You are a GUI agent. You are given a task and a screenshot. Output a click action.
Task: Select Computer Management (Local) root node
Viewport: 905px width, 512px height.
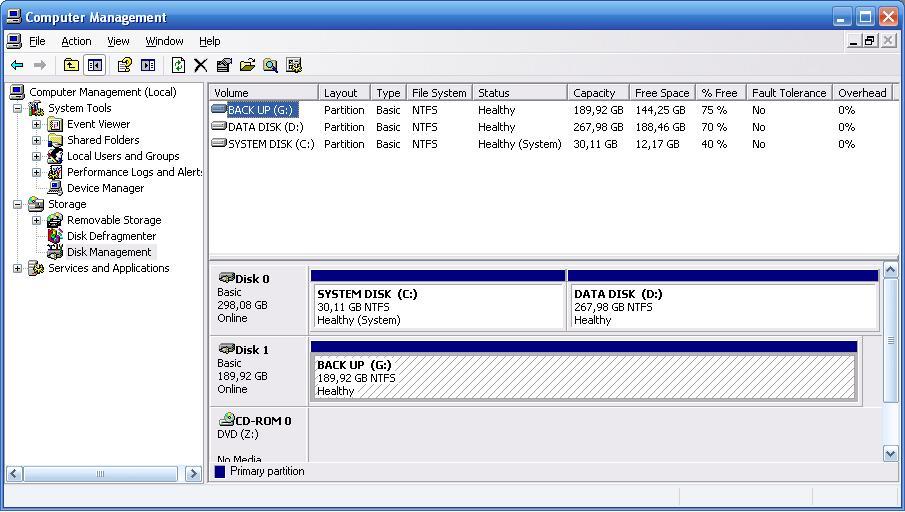tap(103, 92)
